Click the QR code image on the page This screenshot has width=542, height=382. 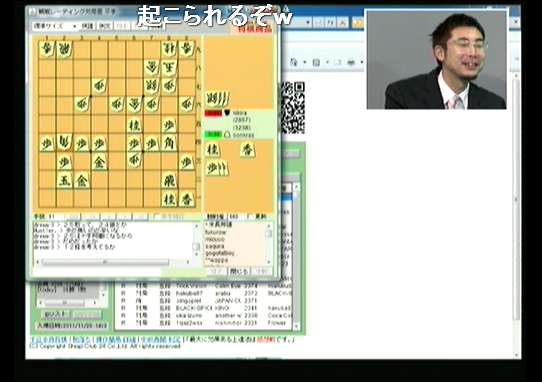[x=293, y=108]
